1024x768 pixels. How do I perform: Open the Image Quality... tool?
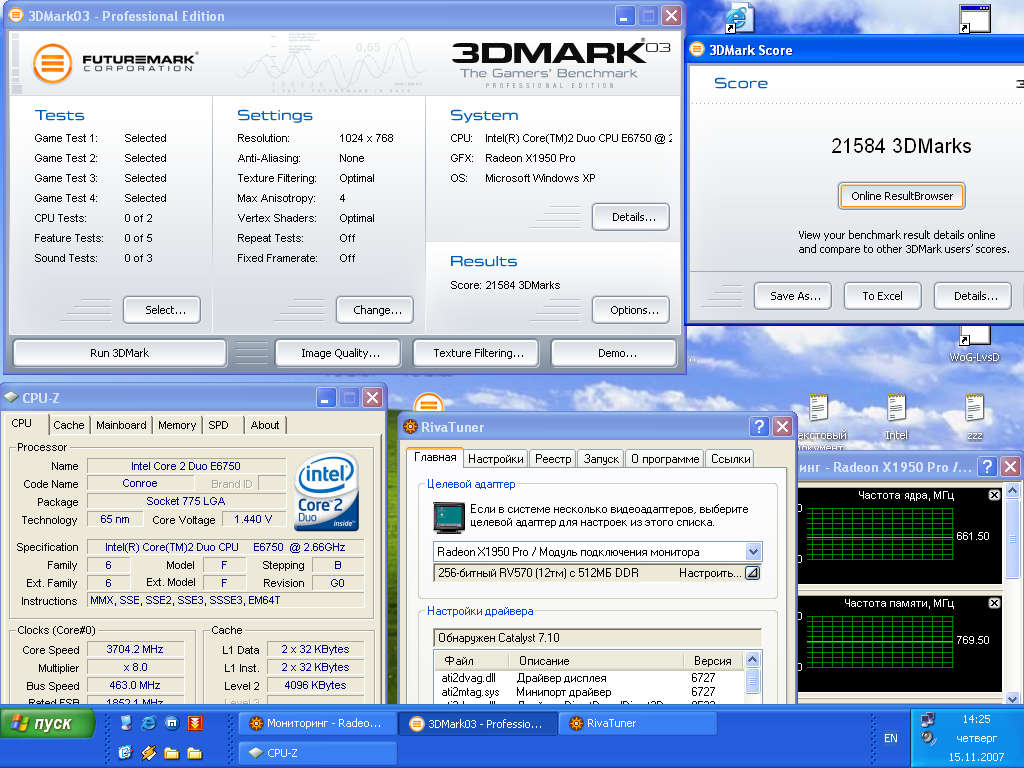click(x=338, y=353)
